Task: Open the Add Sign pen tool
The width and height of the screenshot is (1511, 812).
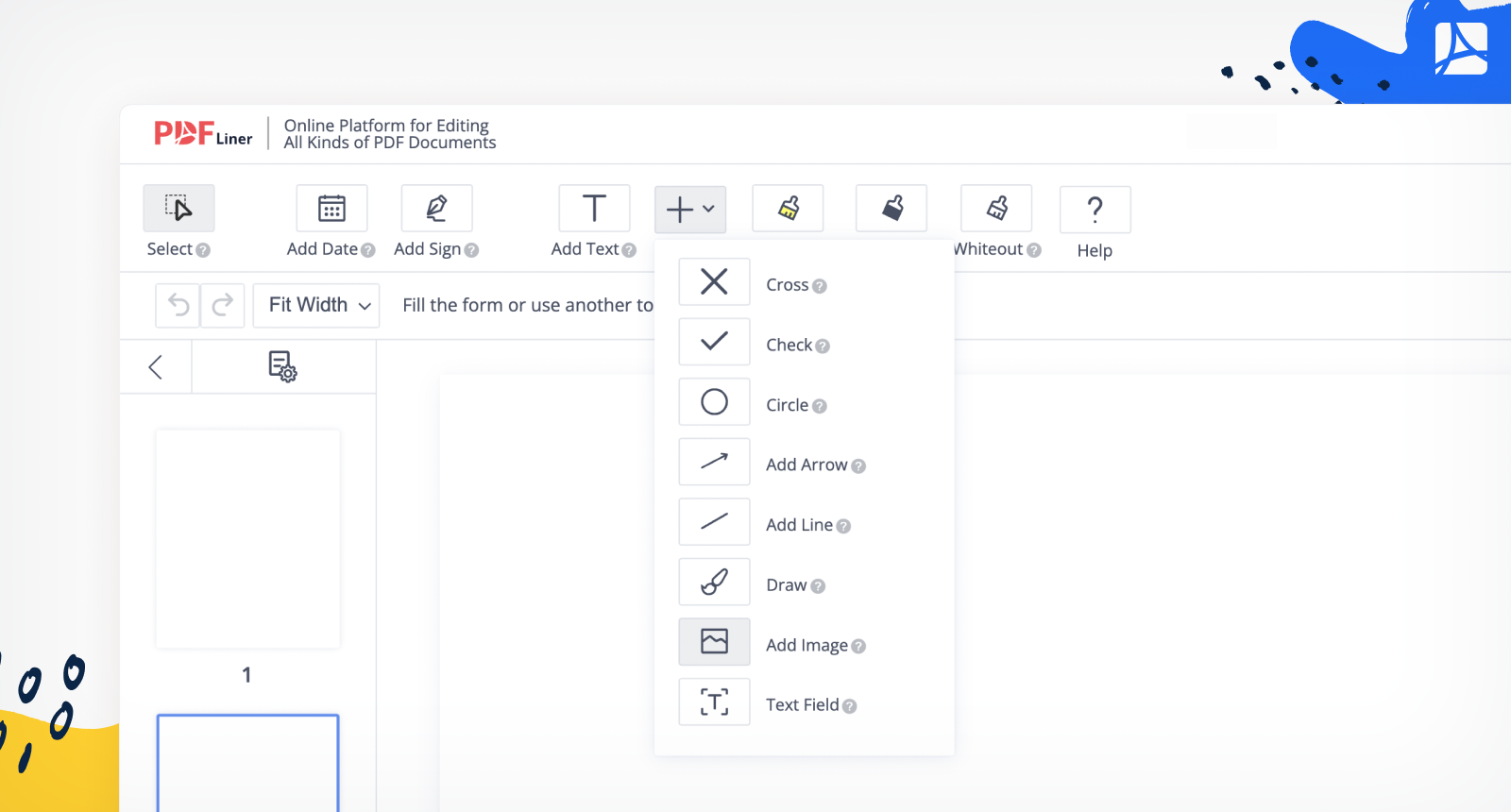Action: [x=436, y=208]
